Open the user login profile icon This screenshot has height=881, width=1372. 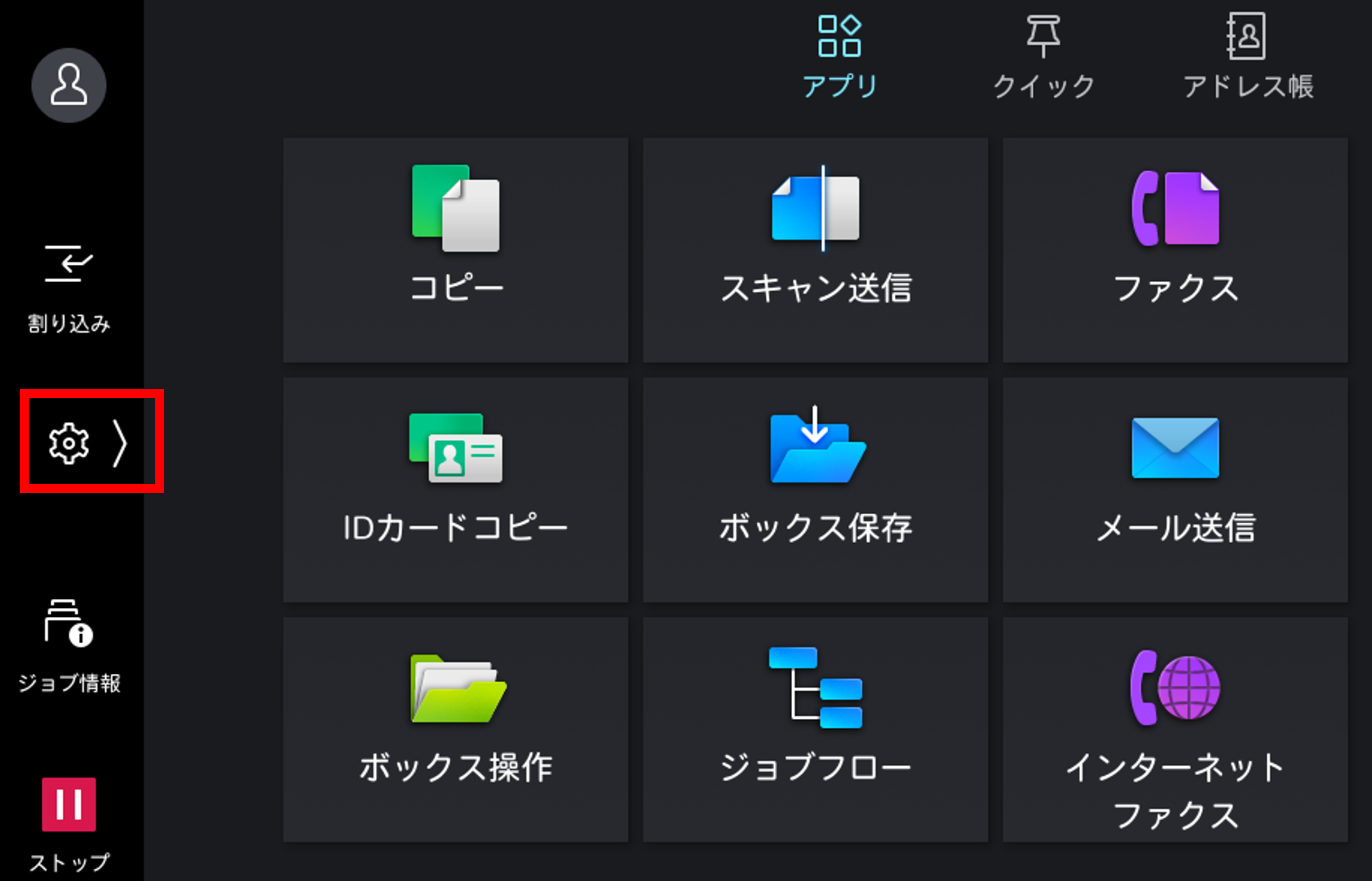coord(69,85)
